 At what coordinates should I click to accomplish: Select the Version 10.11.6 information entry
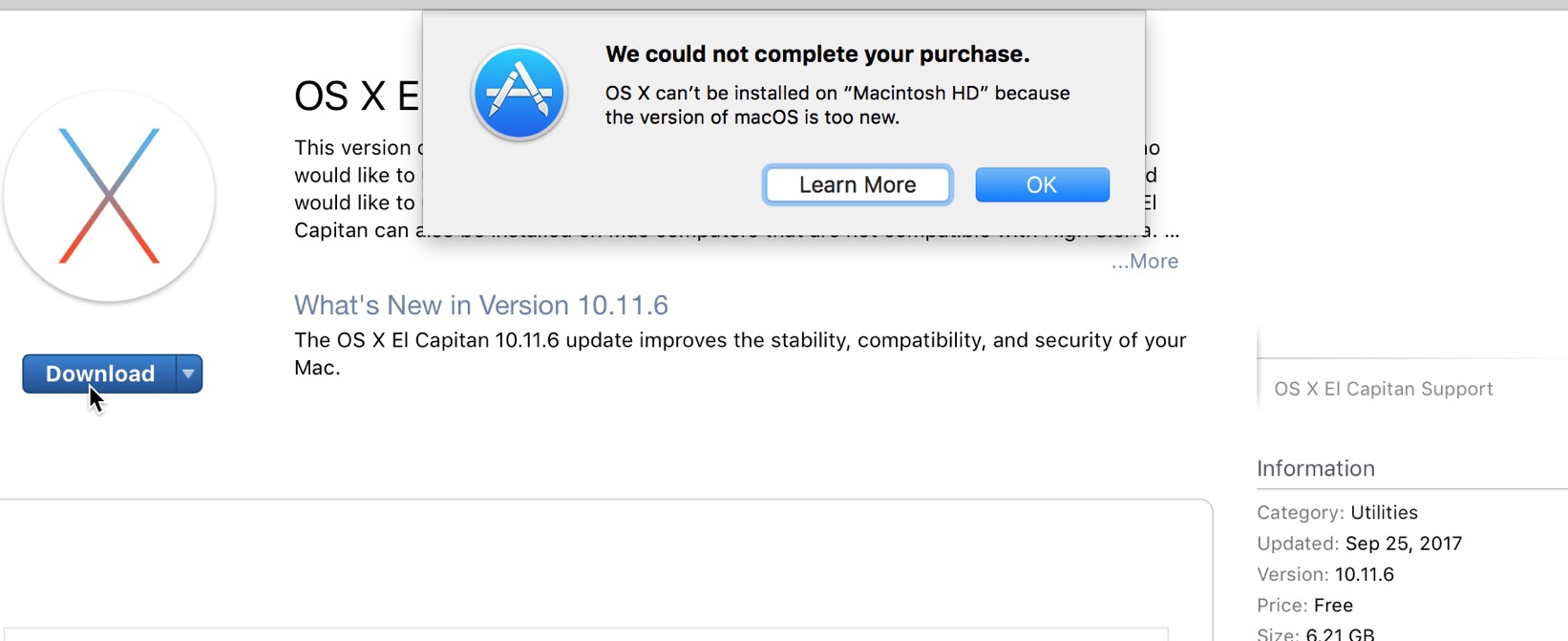(1325, 574)
